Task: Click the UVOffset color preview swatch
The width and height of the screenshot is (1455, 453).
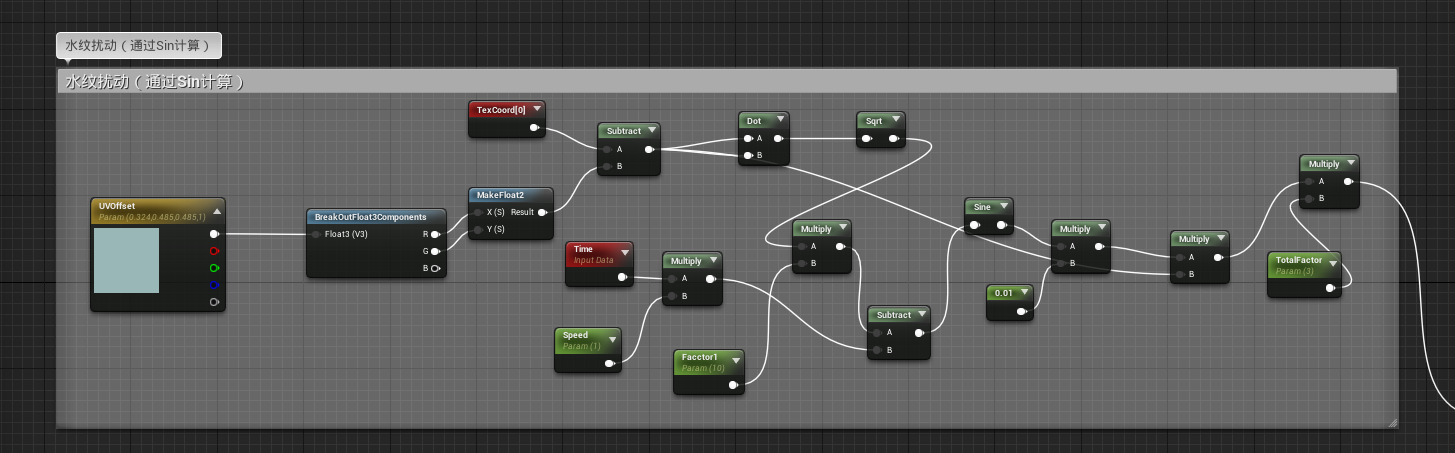Action: click(x=126, y=260)
